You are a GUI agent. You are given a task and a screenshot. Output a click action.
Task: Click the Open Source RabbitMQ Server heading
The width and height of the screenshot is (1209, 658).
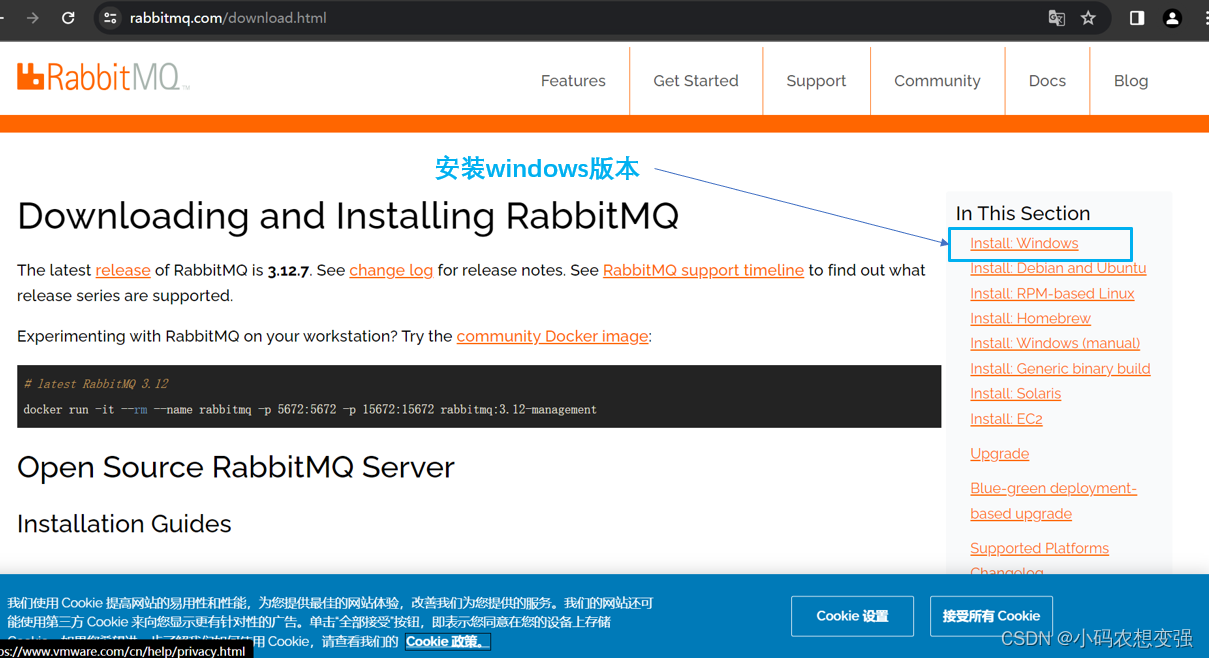(236, 467)
